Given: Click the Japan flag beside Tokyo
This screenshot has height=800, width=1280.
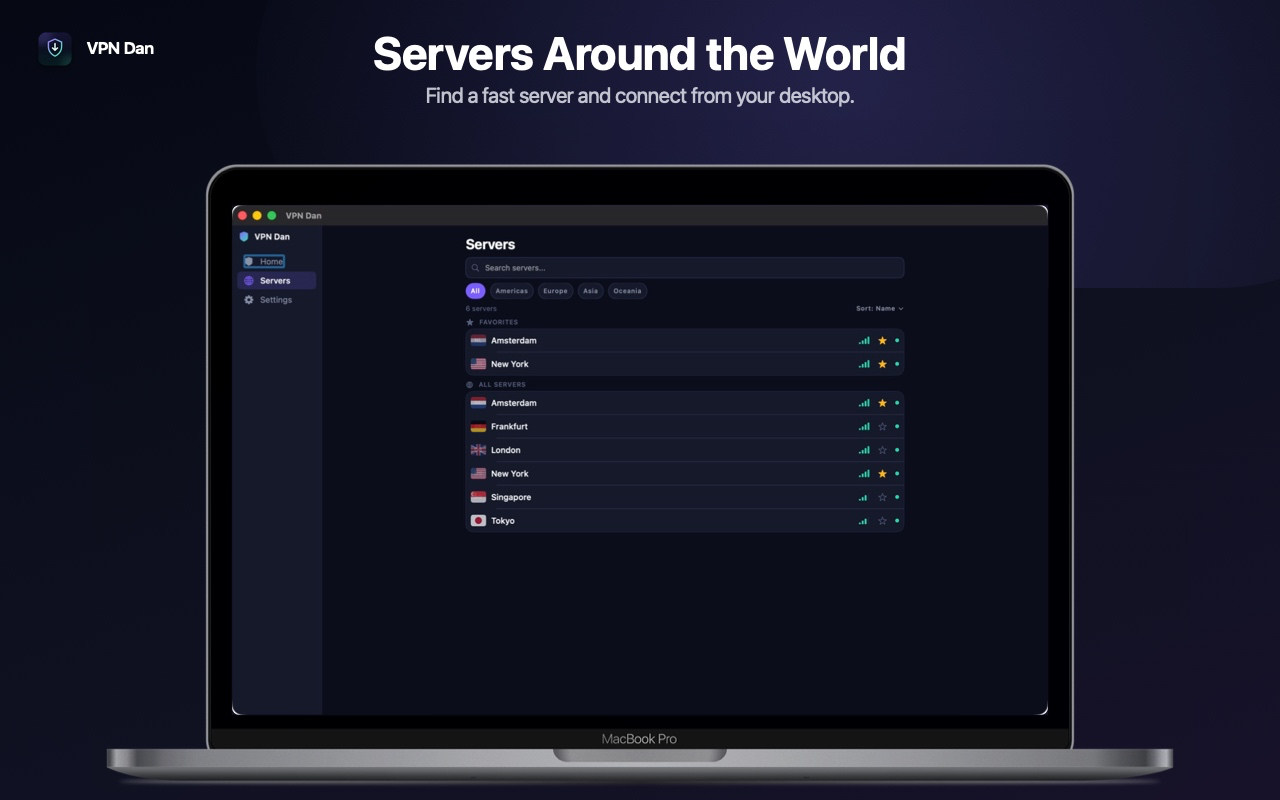Looking at the screenshot, I should [x=478, y=521].
